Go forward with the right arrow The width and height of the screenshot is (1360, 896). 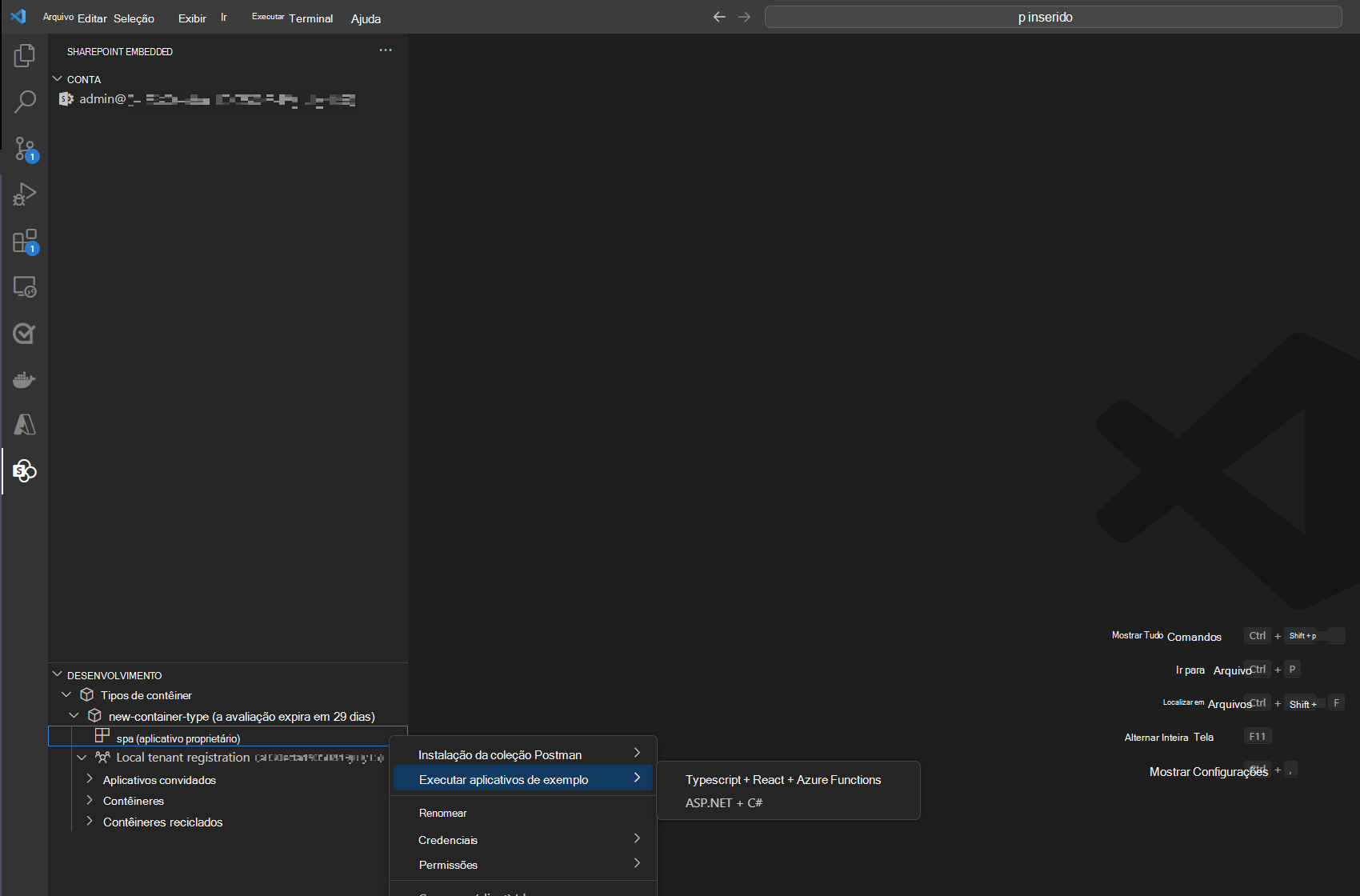744,17
